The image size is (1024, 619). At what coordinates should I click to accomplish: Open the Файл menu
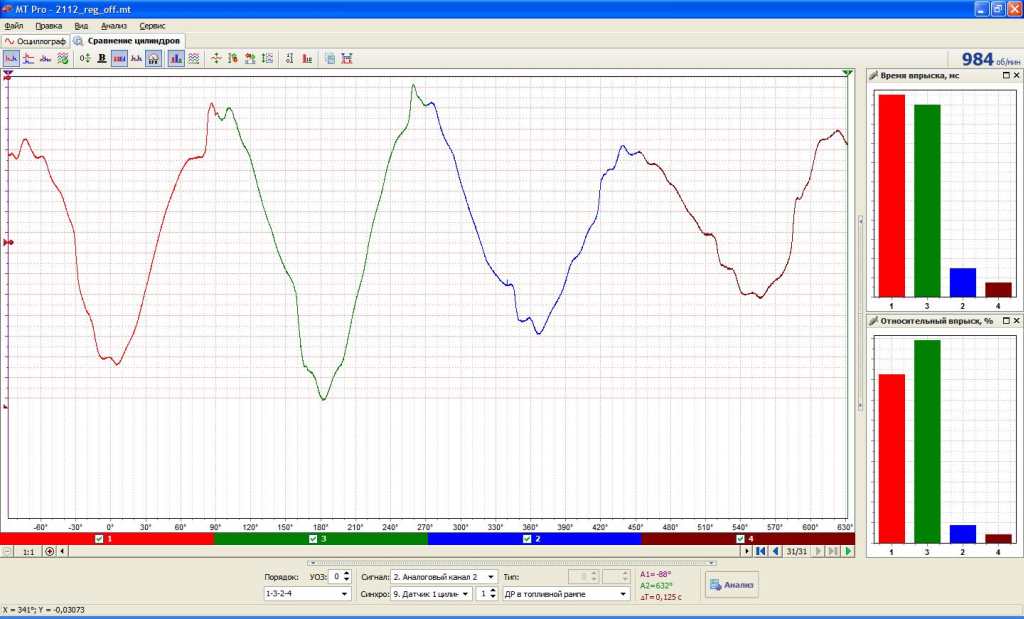tap(14, 26)
